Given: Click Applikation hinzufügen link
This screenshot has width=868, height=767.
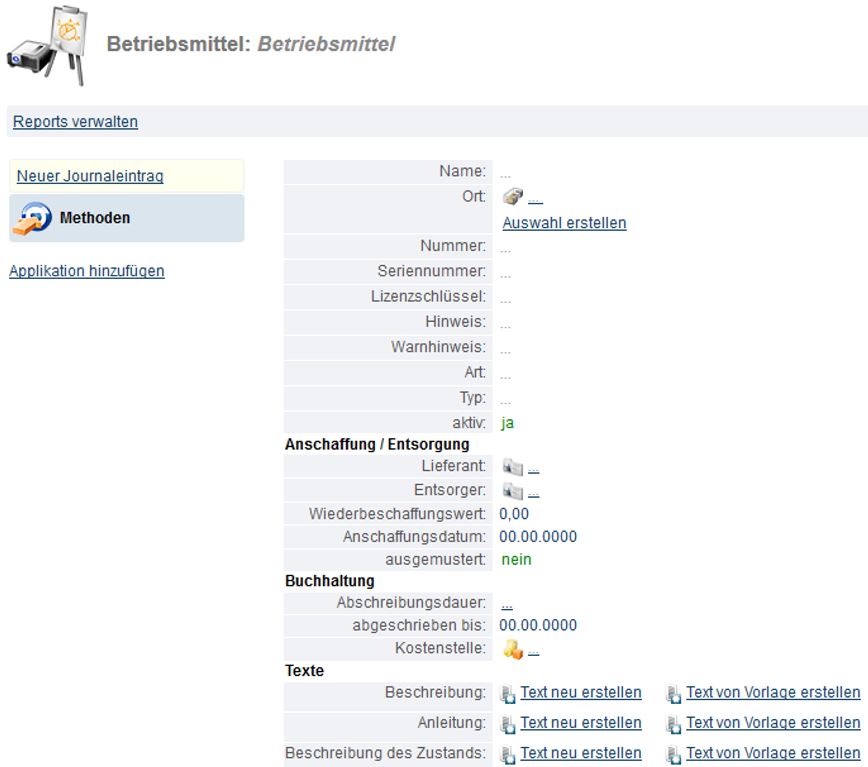Looking at the screenshot, I should (87, 271).
